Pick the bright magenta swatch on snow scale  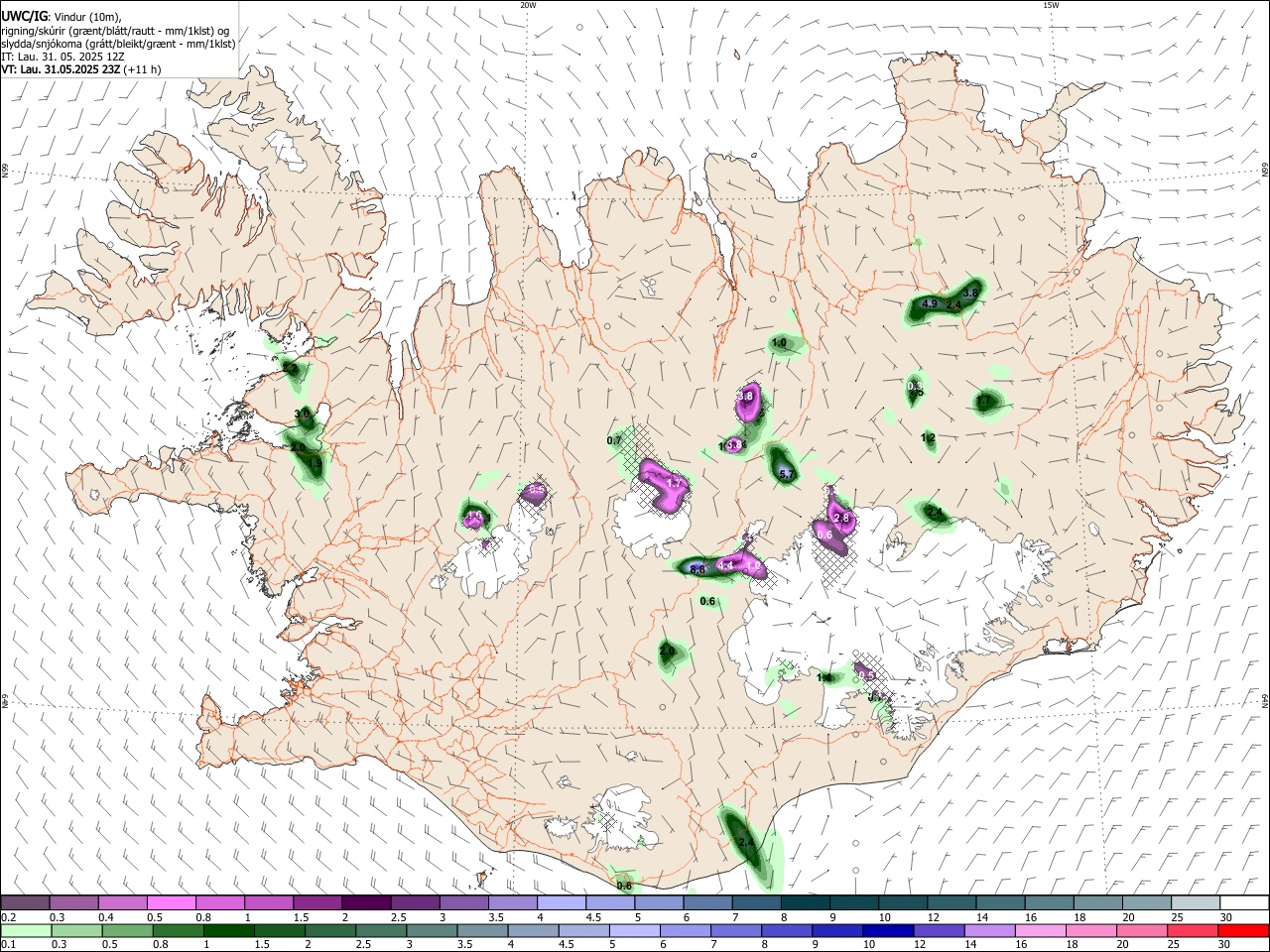pyautogui.click(x=172, y=902)
